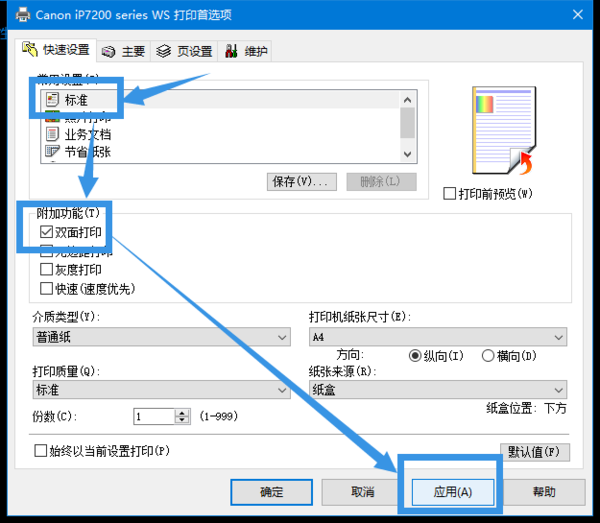Image resolution: width=600 pixels, height=523 pixels.
Task: Select 业务文档 in common settings list
Action: click(220, 134)
